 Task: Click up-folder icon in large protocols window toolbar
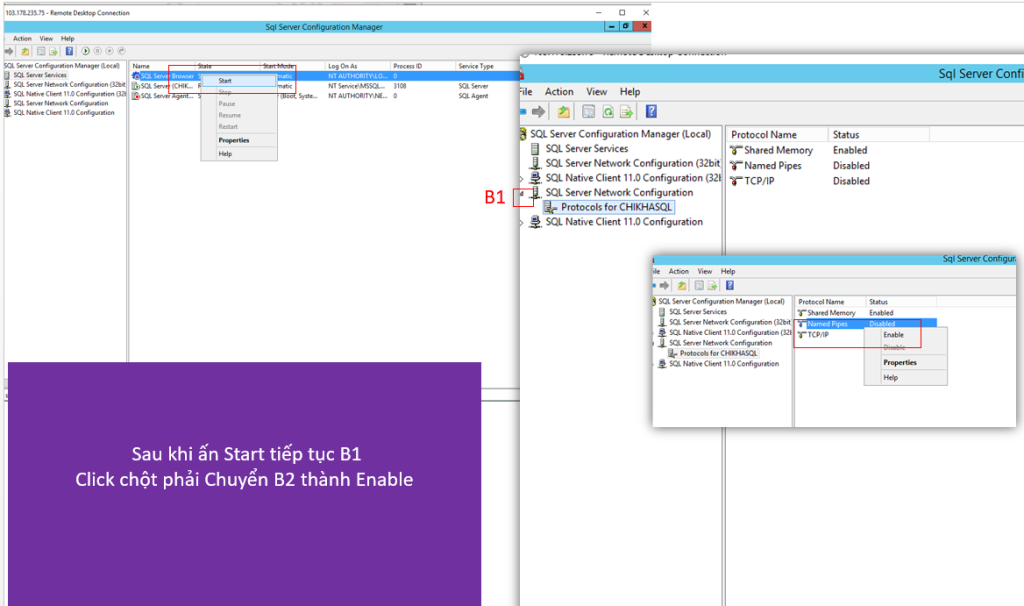(564, 112)
